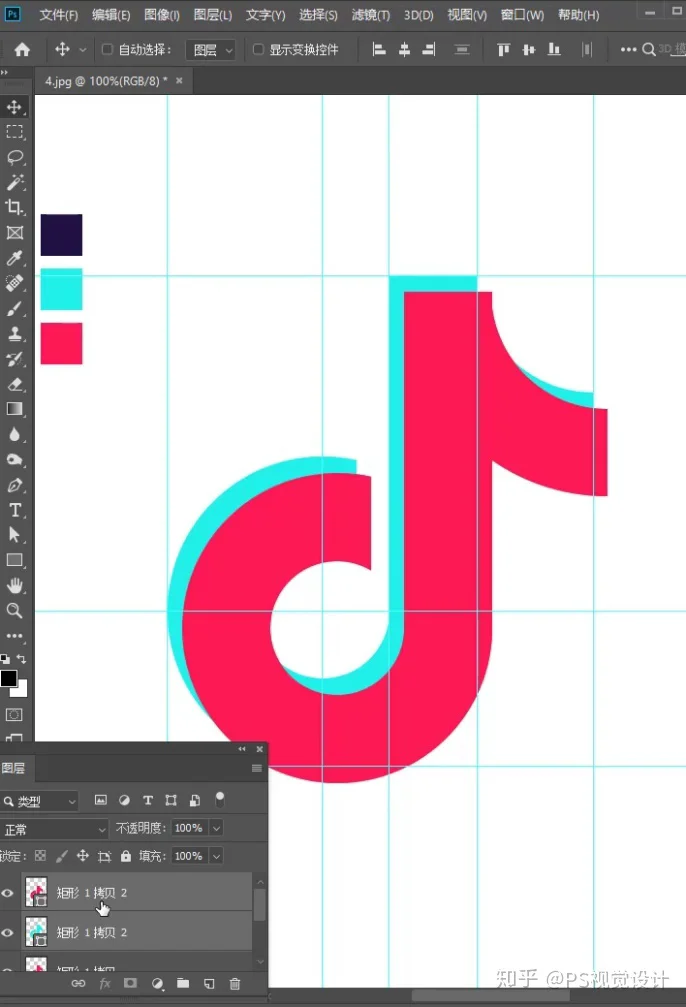This screenshot has width=686, height=1007.
Task: Enable the 自动选择 checkbox
Action: pos(107,49)
